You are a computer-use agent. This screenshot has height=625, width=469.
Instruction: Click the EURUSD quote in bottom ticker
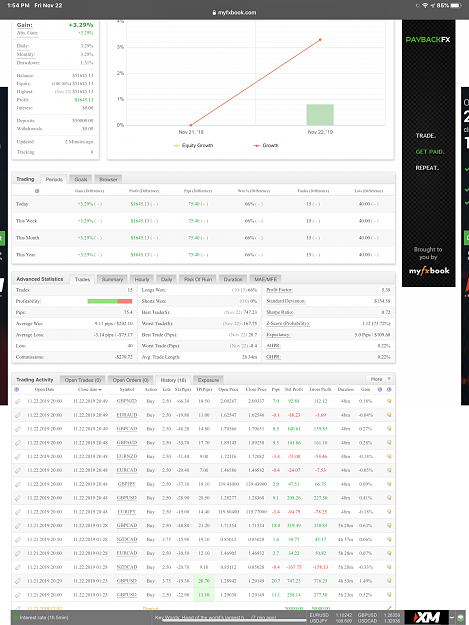pos(329,615)
